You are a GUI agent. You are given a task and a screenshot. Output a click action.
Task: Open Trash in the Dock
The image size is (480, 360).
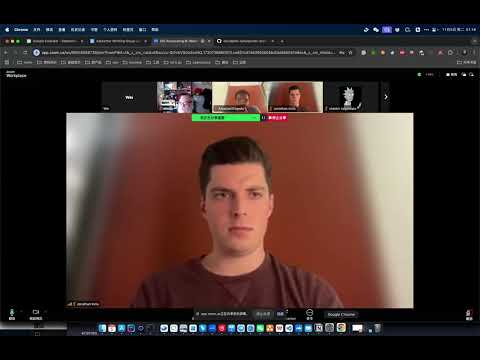pos(377,328)
